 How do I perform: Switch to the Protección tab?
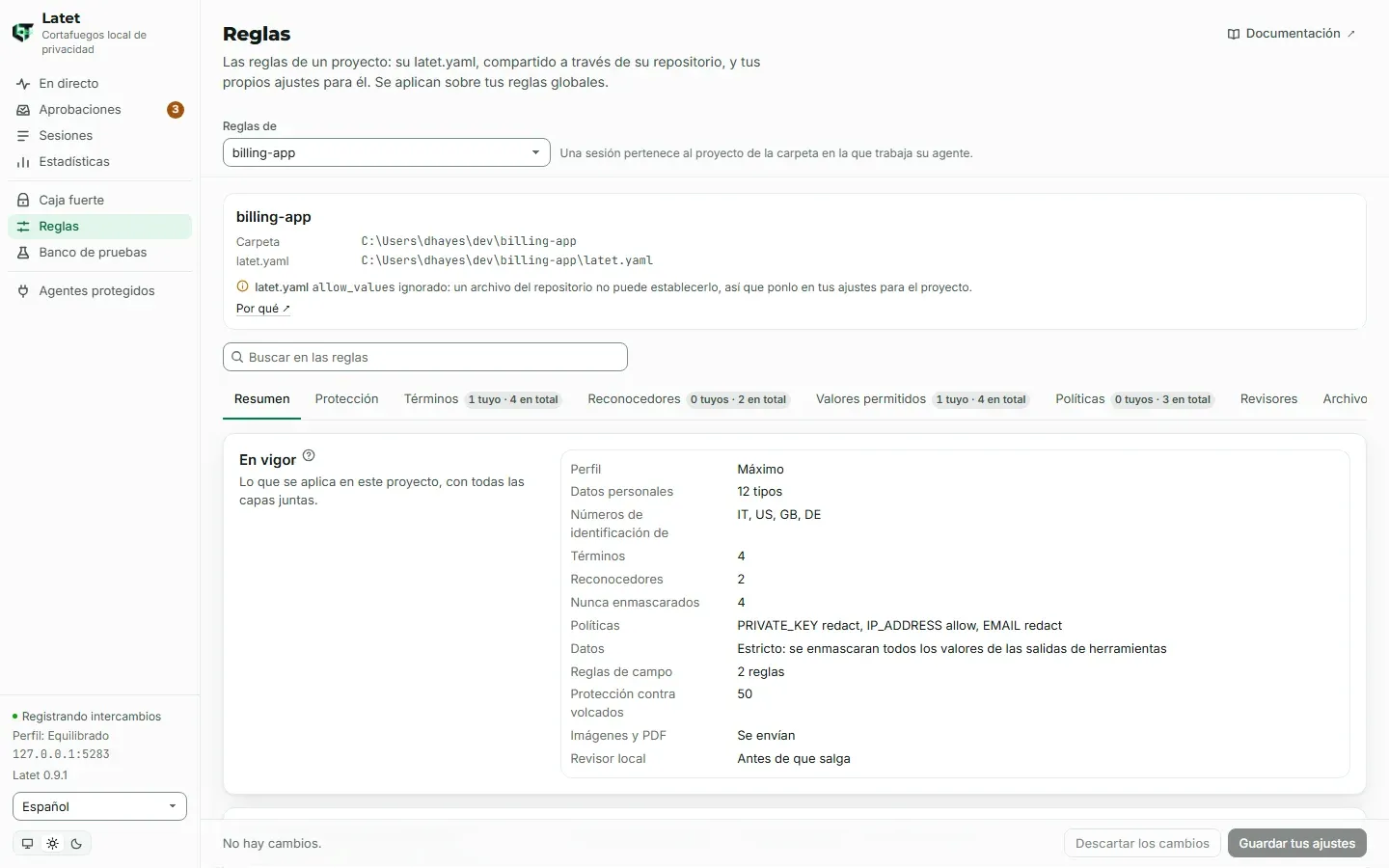click(x=346, y=399)
